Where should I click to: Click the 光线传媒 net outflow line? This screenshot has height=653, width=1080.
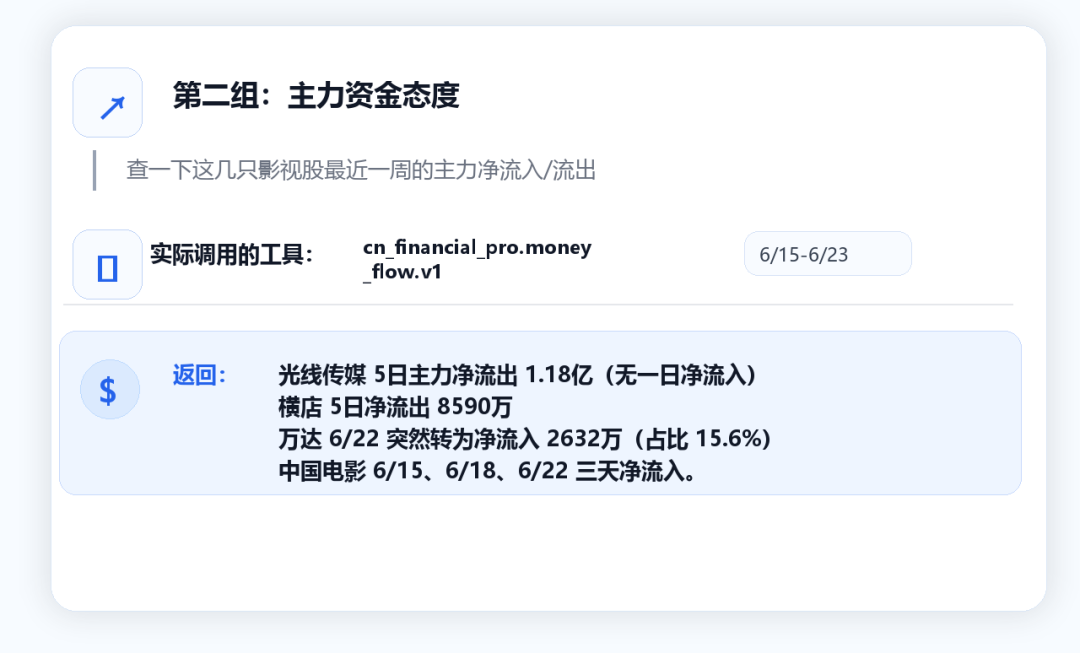point(517,375)
